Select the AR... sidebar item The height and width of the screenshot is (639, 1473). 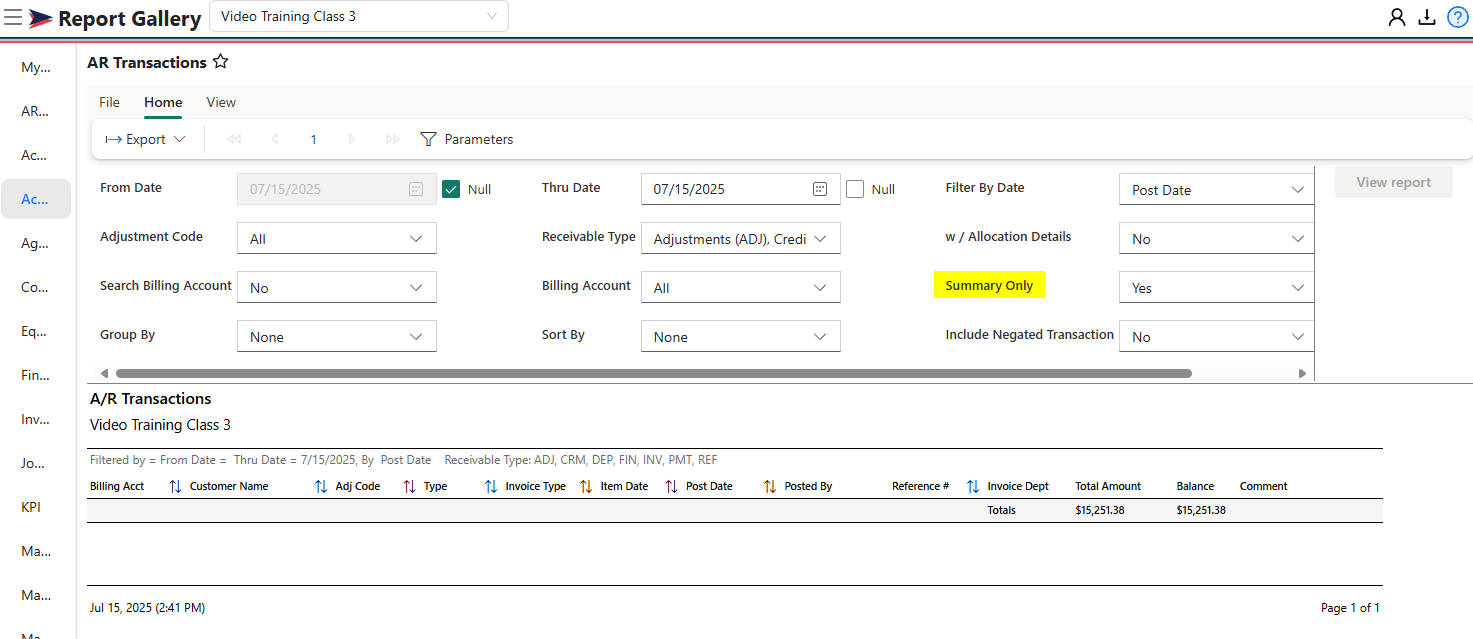[36, 112]
